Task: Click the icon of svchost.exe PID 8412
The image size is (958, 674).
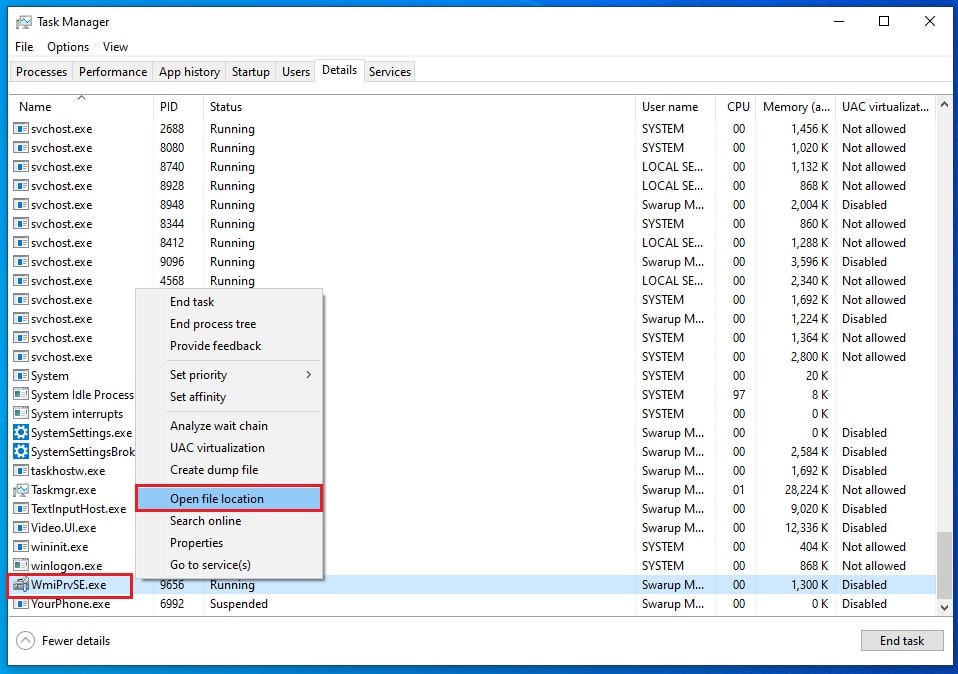Action: 21,243
